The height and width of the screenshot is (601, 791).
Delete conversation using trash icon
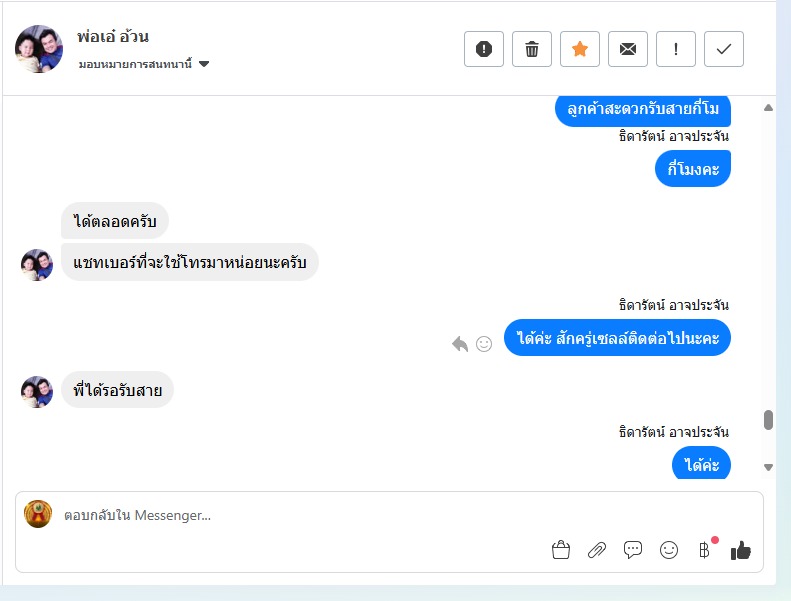[532, 49]
